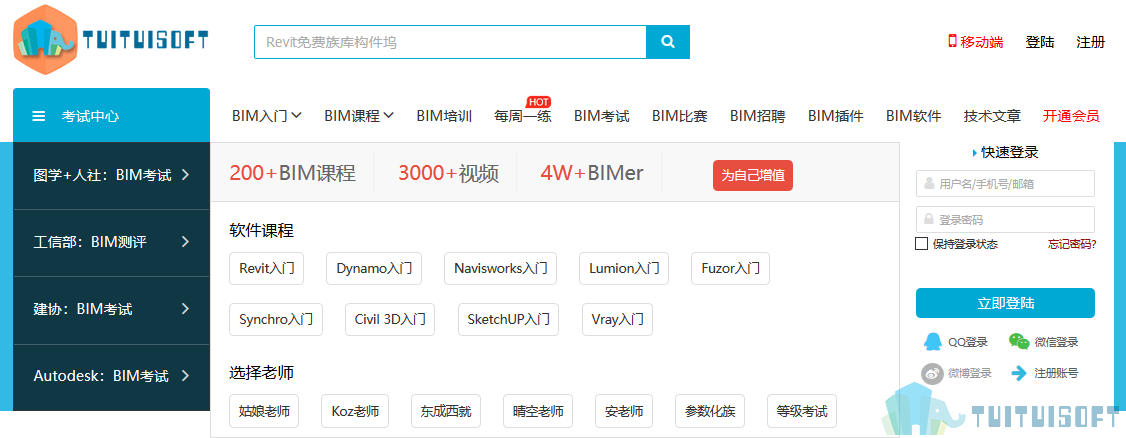1126x438 pixels.
Task: Click the 考试中心 sidebar header
Action: (x=111, y=115)
